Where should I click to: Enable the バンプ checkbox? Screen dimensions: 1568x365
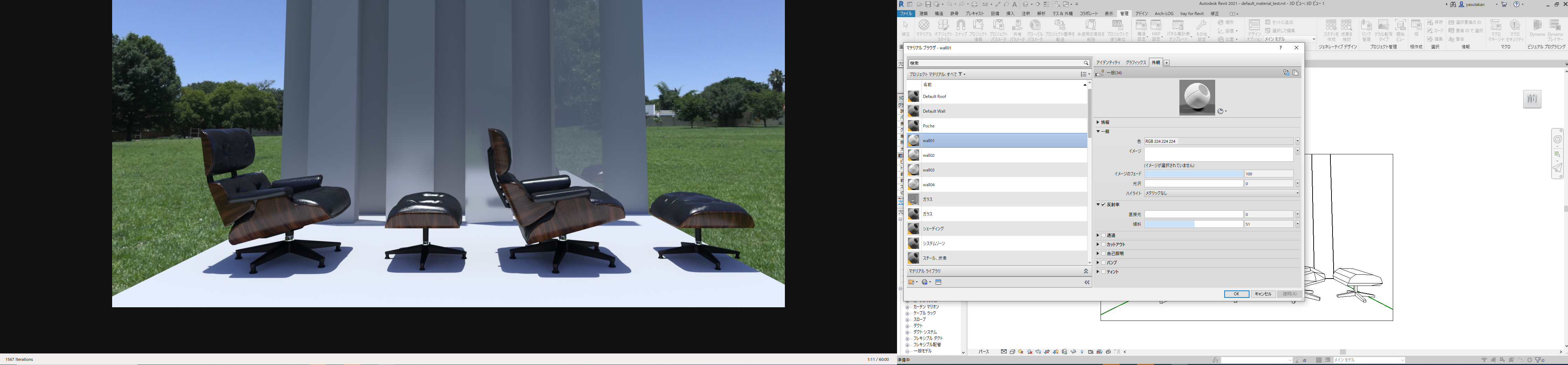pyautogui.click(x=1103, y=263)
